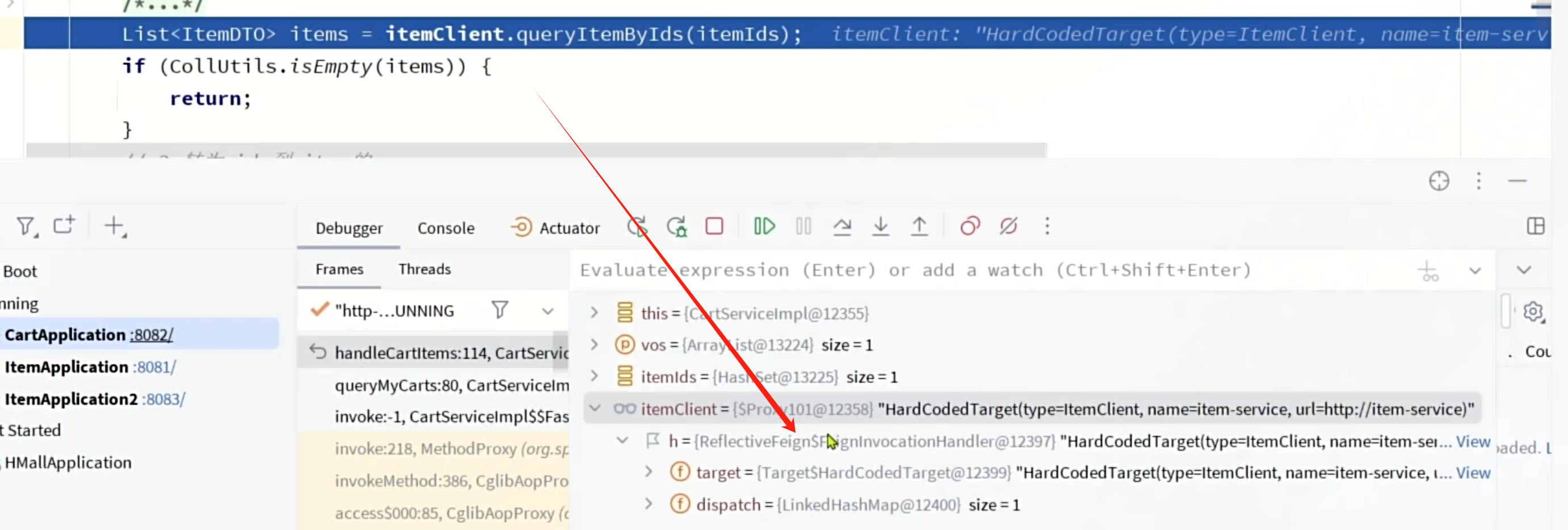The height and width of the screenshot is (530, 1568).
Task: Click the 'dispatch' field icon
Action: point(679,504)
